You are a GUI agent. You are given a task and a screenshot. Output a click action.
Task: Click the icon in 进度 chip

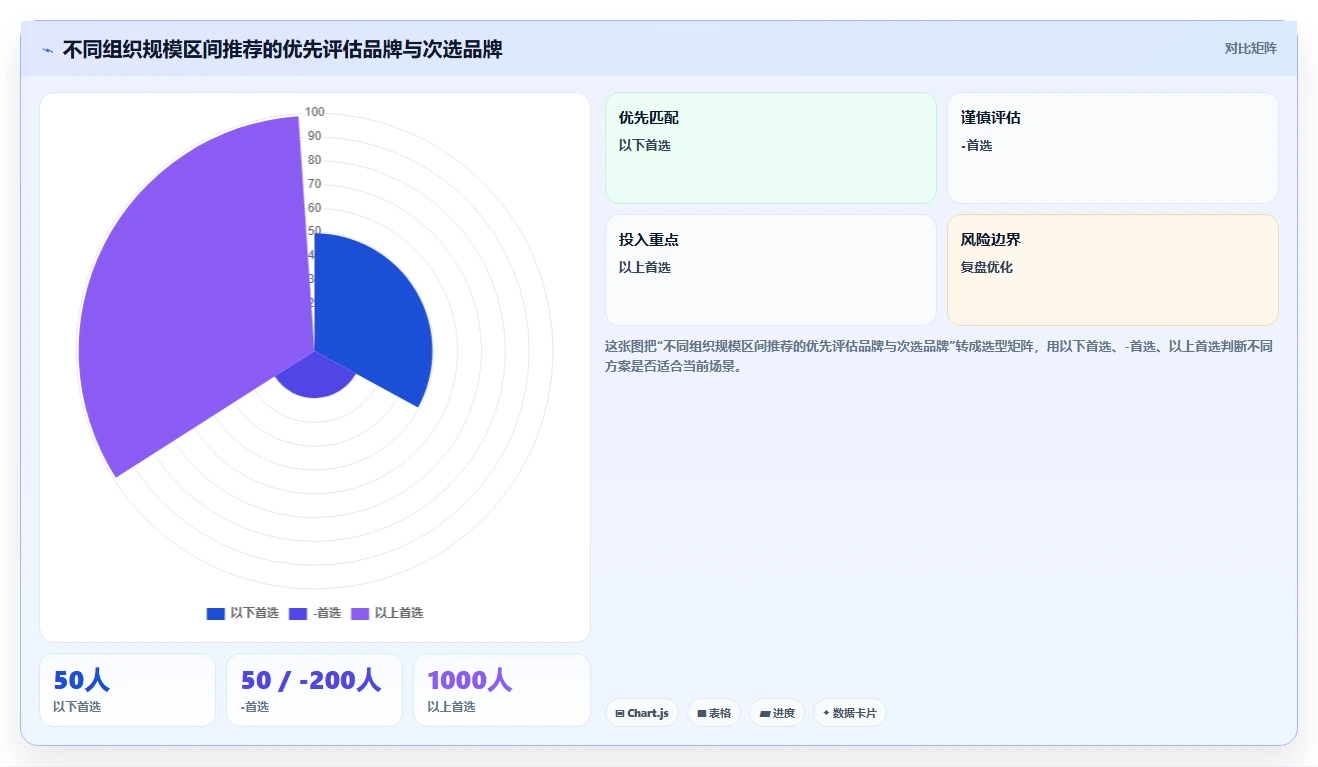pos(764,714)
